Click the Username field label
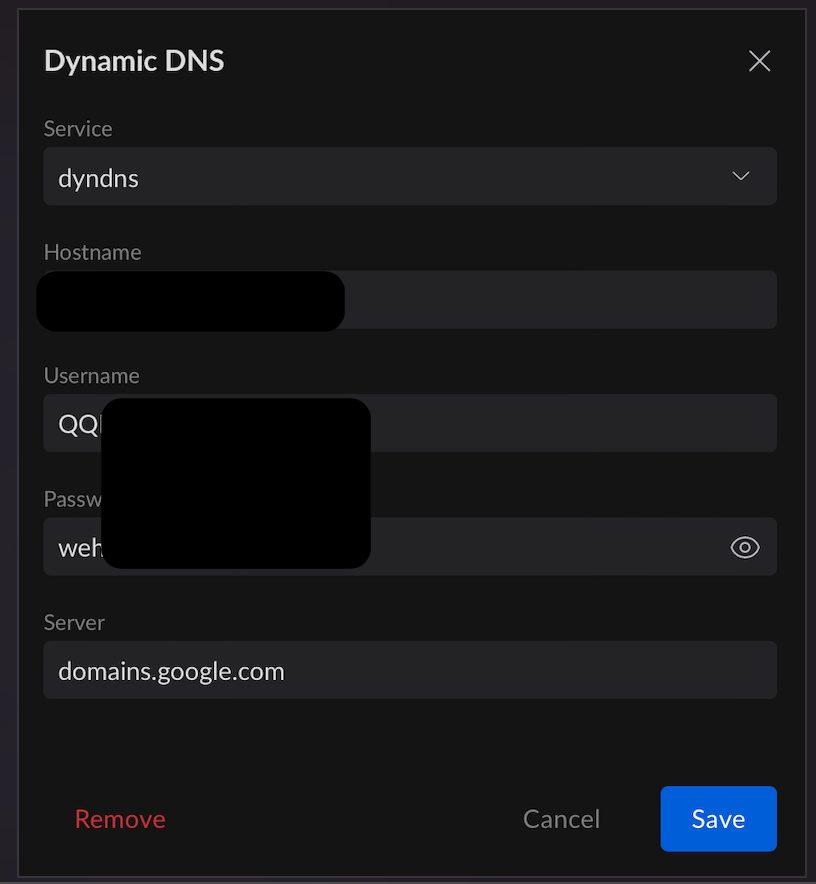816x884 pixels. tap(92, 376)
